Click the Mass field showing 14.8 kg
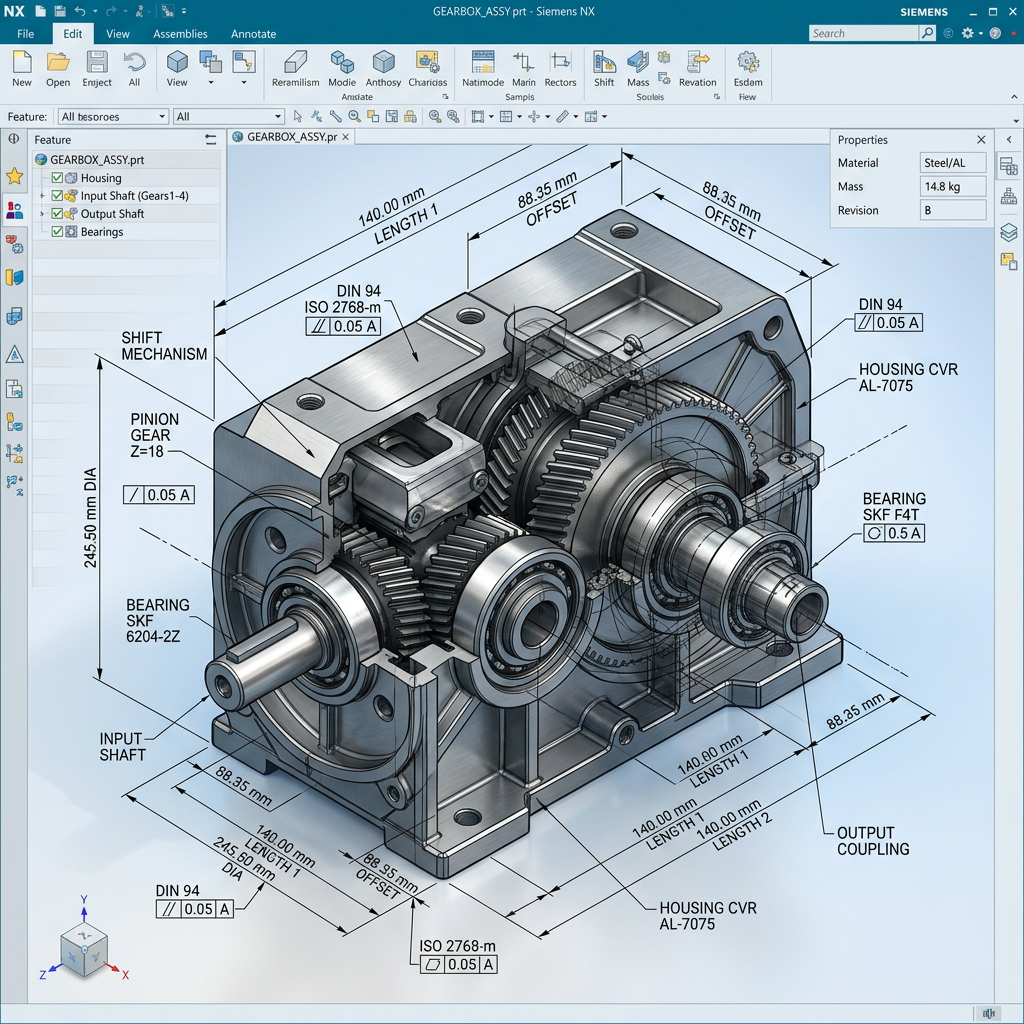The width and height of the screenshot is (1024, 1024). 952,186
